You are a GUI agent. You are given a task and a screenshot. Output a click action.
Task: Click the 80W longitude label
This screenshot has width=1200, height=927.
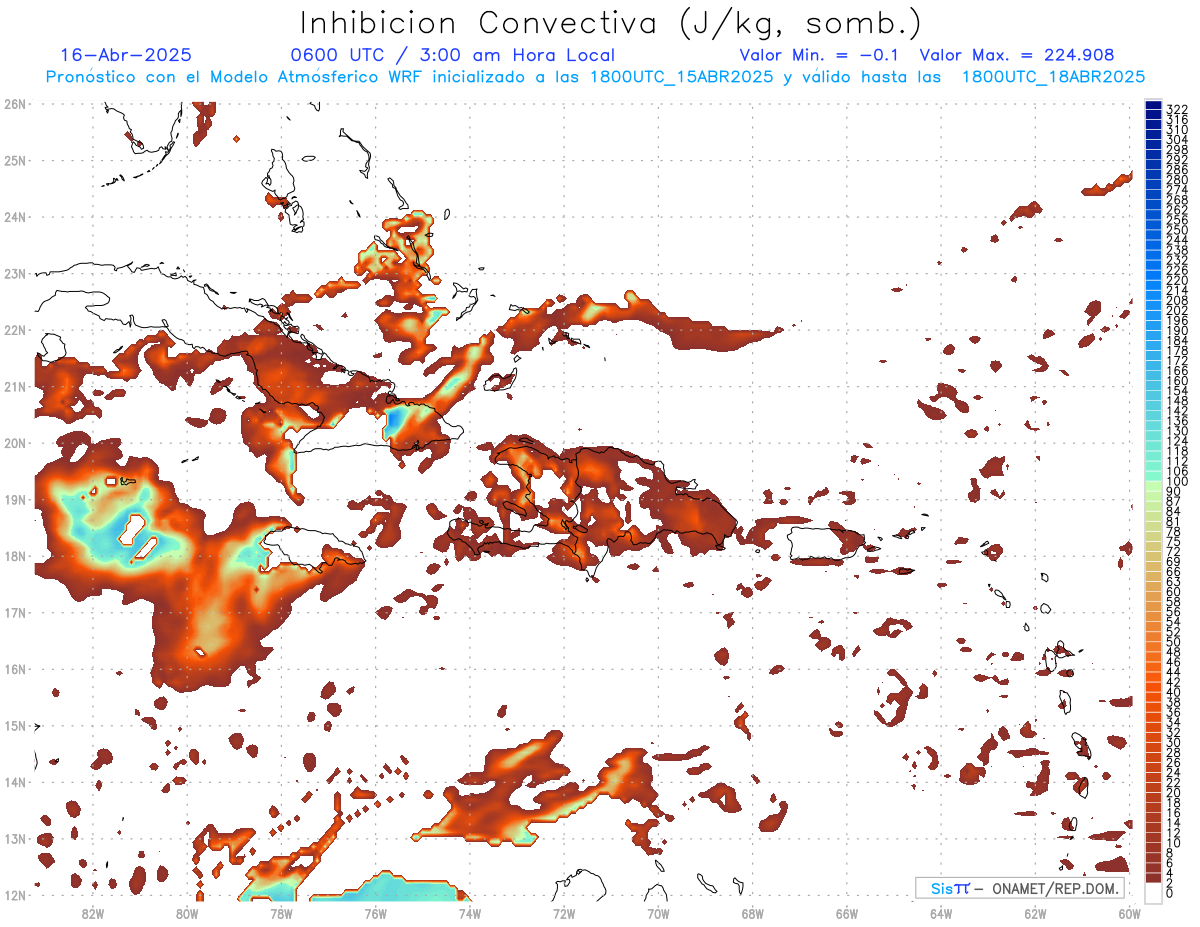[187, 913]
